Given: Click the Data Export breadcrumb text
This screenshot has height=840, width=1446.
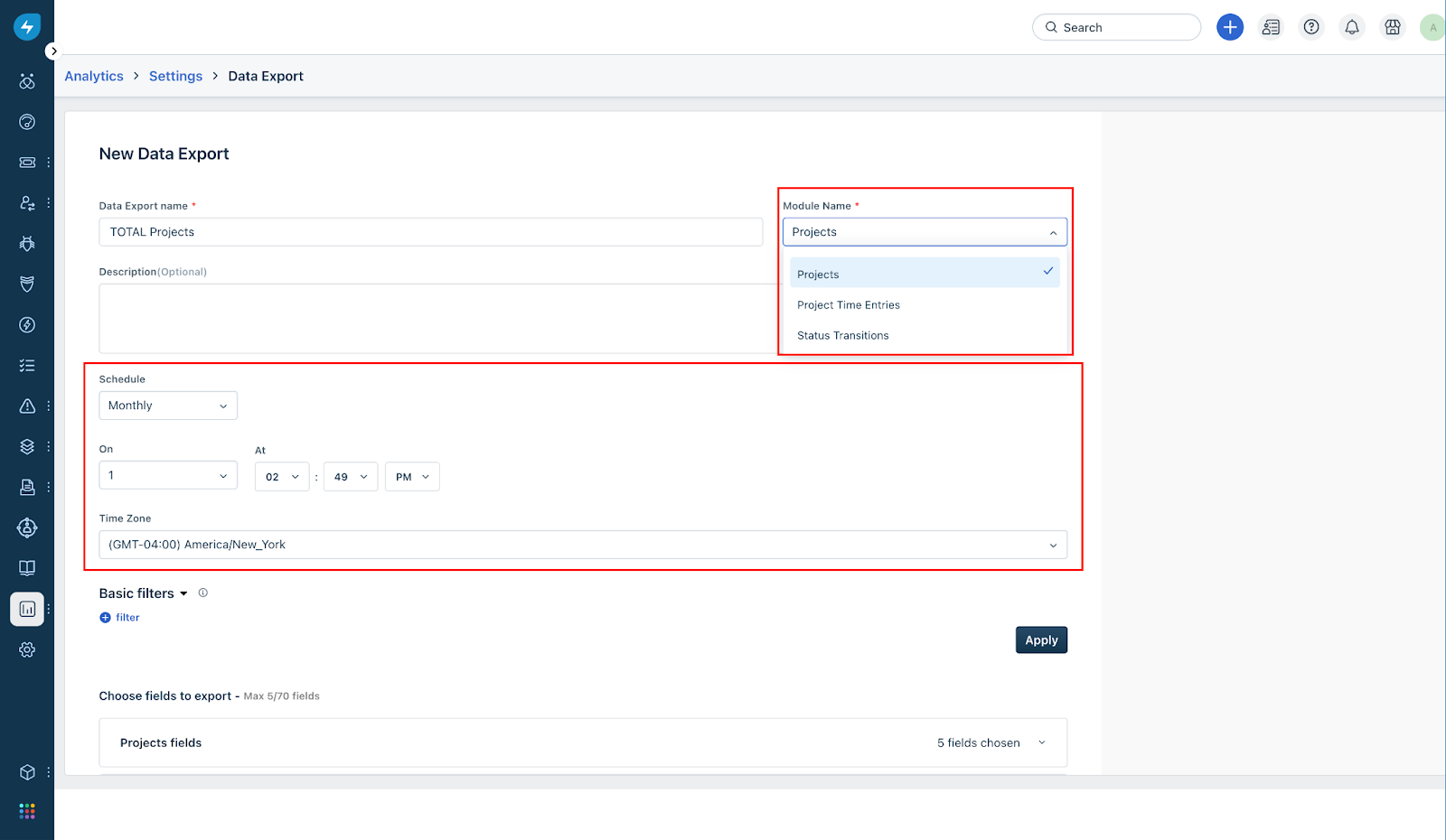Looking at the screenshot, I should pos(266,76).
